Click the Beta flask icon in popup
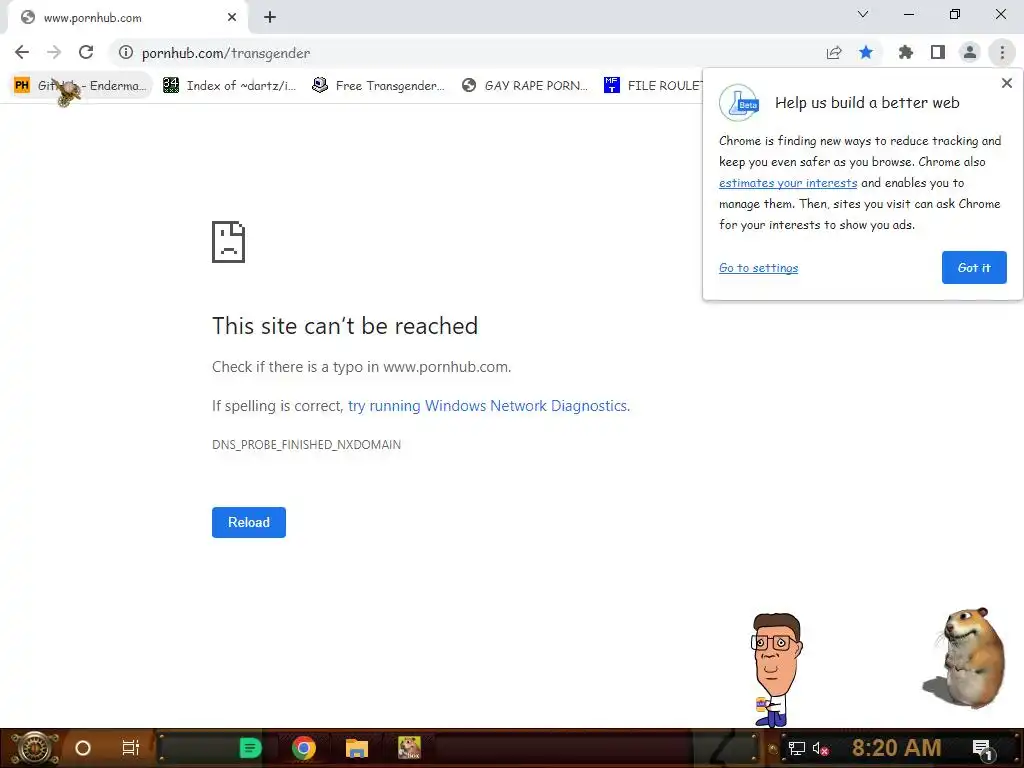 739,103
